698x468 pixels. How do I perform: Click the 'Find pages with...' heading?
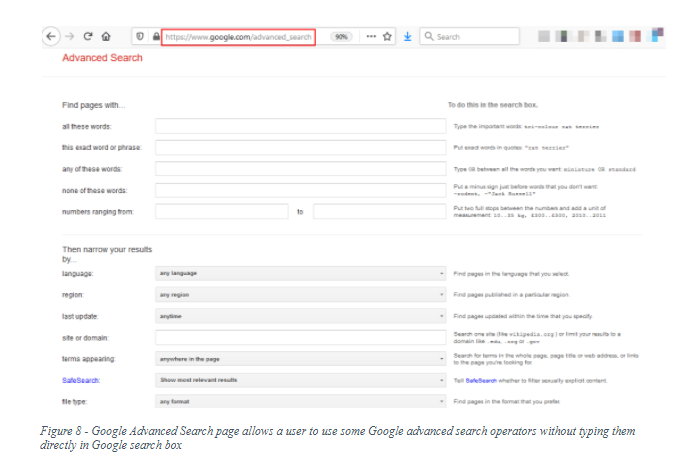(93, 105)
